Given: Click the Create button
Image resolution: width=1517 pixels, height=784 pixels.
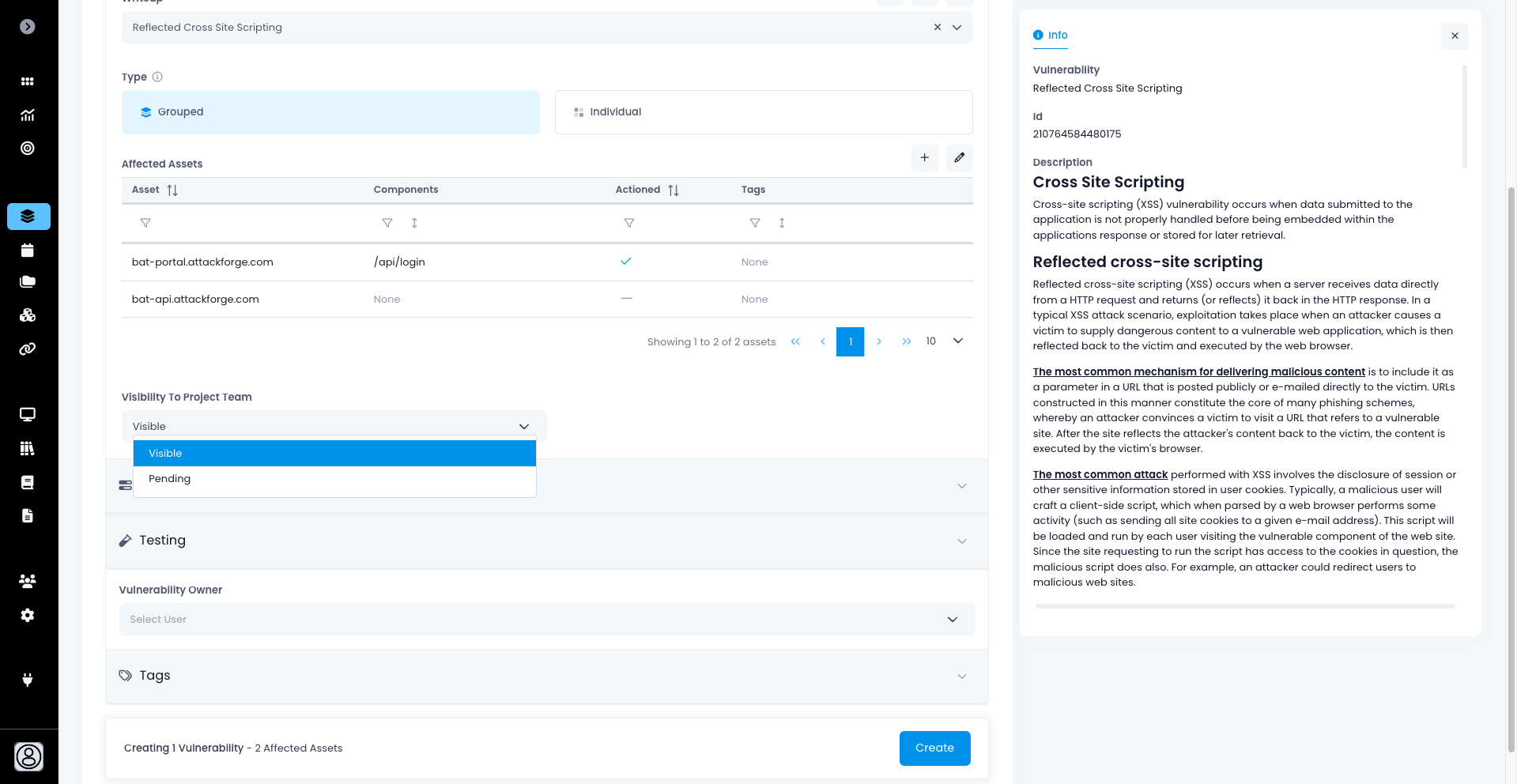Looking at the screenshot, I should tap(934, 748).
